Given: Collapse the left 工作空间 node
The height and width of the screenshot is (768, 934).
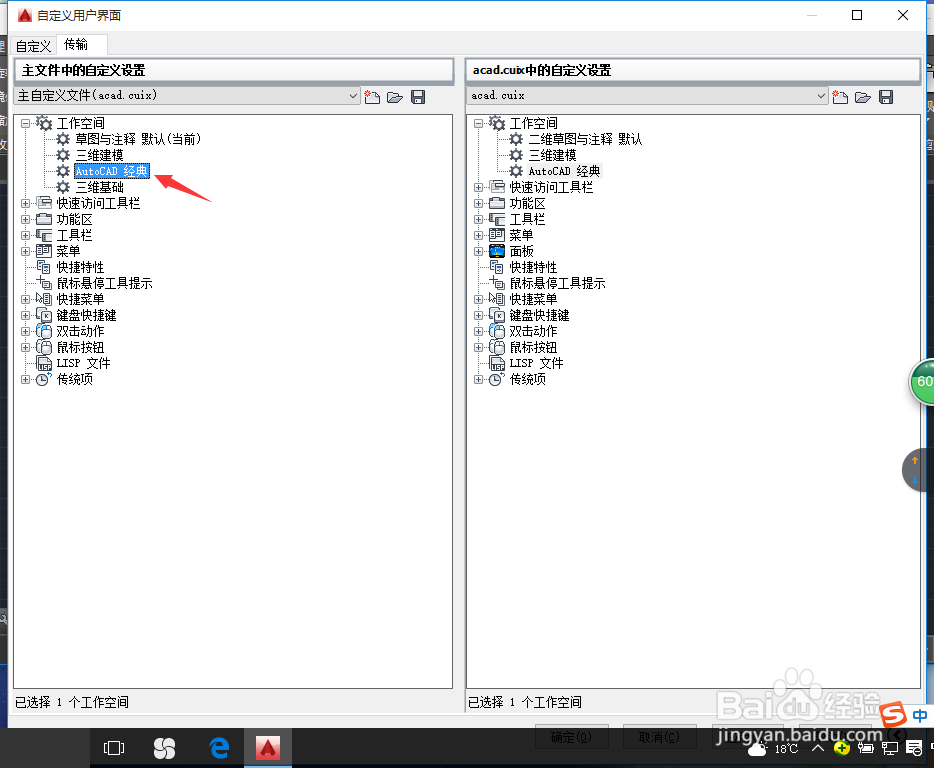Looking at the screenshot, I should pos(25,124).
